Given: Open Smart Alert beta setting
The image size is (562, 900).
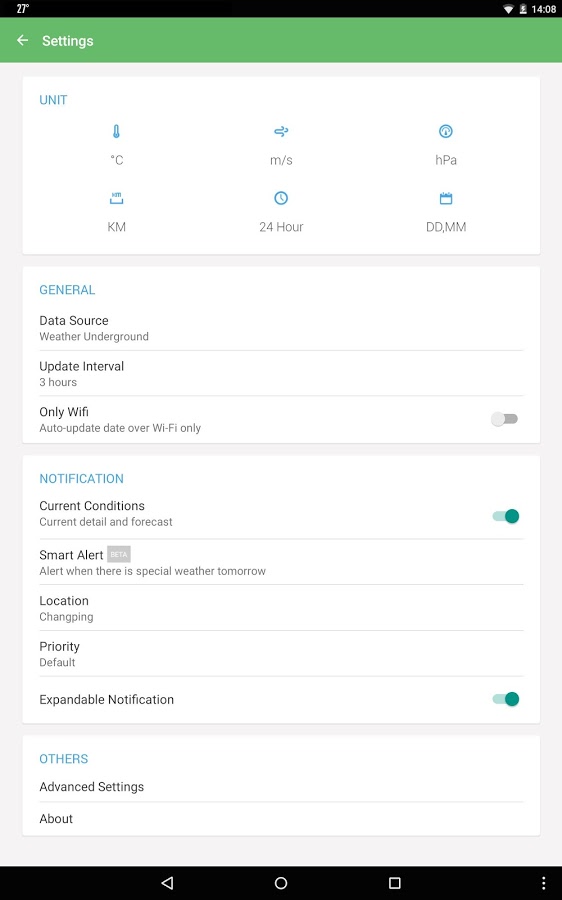Looking at the screenshot, I should point(281,562).
